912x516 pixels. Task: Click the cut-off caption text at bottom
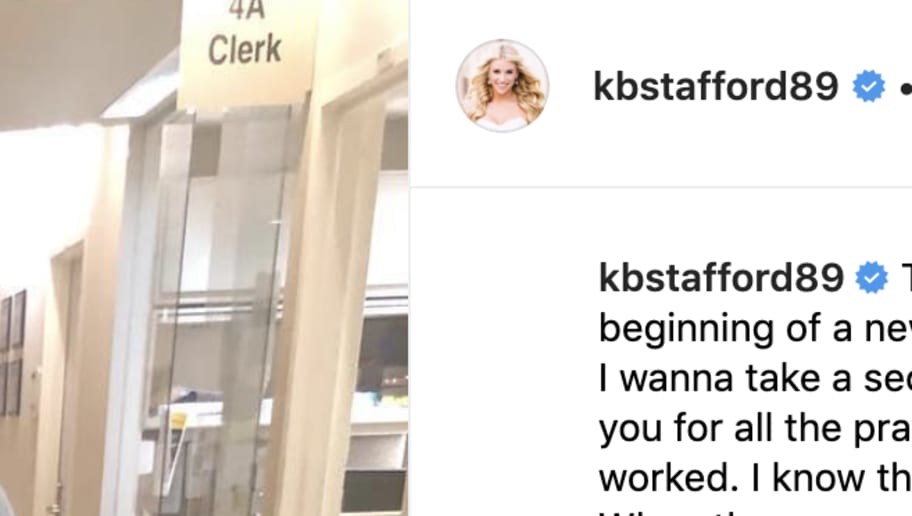point(669,513)
